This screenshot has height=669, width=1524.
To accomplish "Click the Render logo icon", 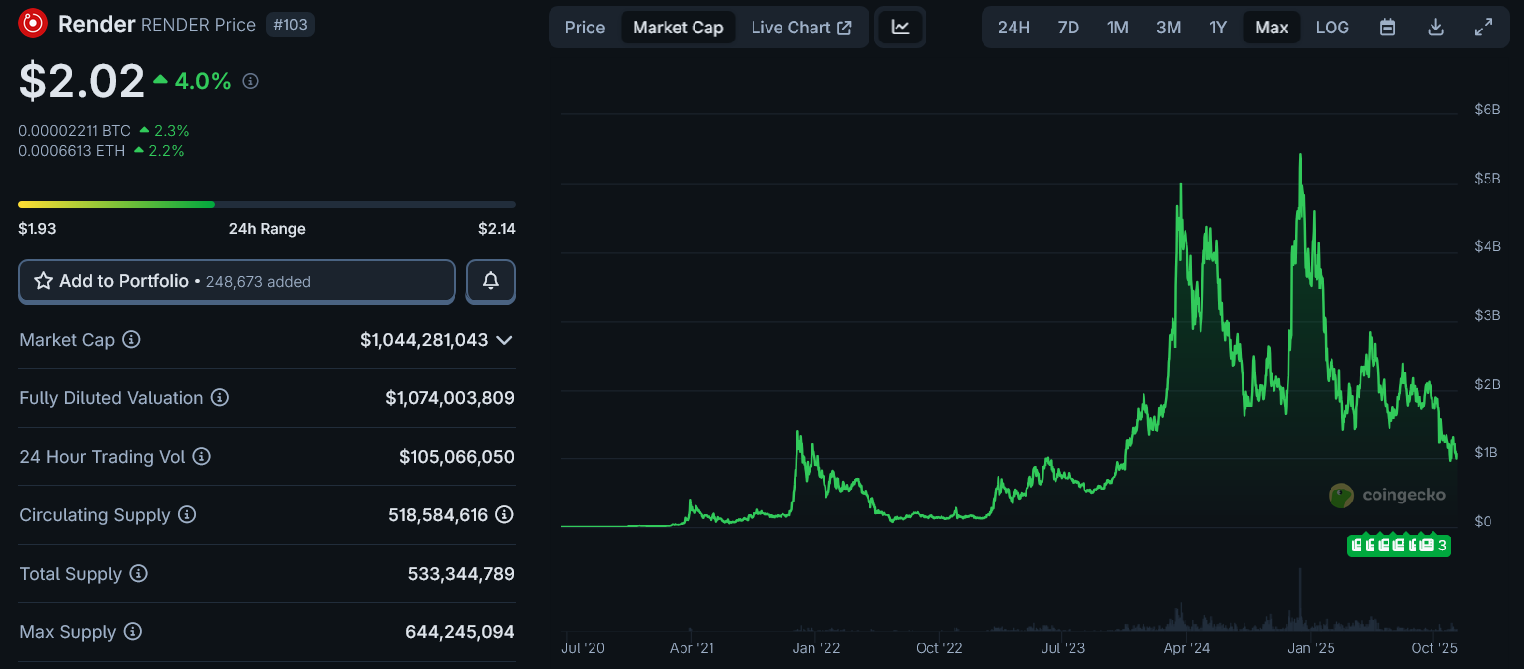I will tap(33, 22).
